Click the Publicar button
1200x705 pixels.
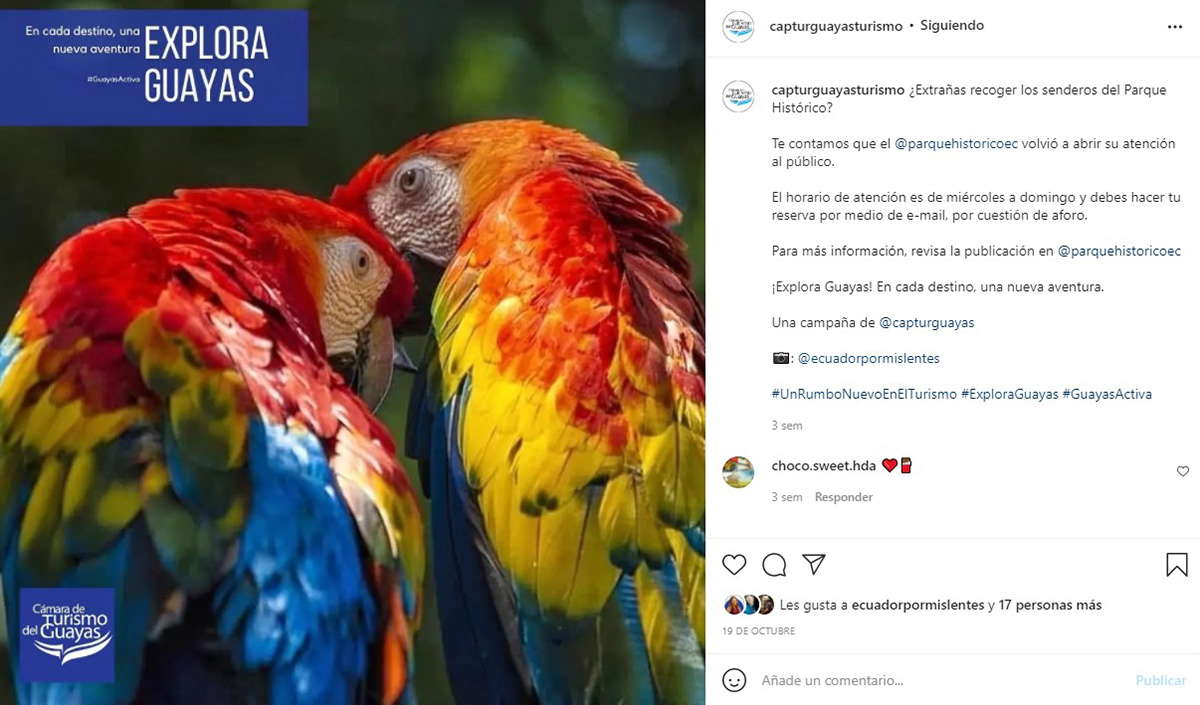[x=1160, y=680]
